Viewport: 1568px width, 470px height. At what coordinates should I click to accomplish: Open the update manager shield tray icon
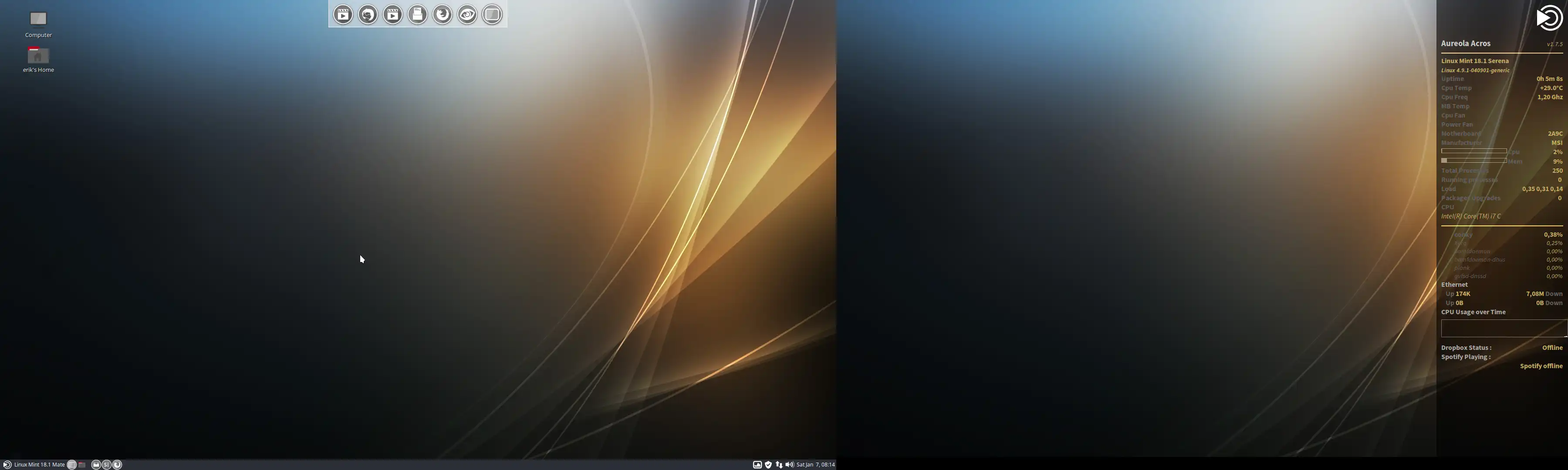click(x=769, y=464)
